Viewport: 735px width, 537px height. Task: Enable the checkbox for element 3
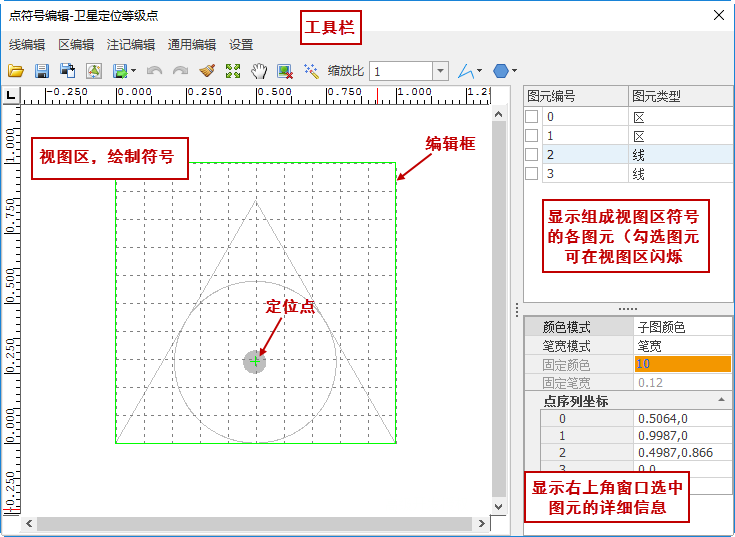pyautogui.click(x=532, y=174)
